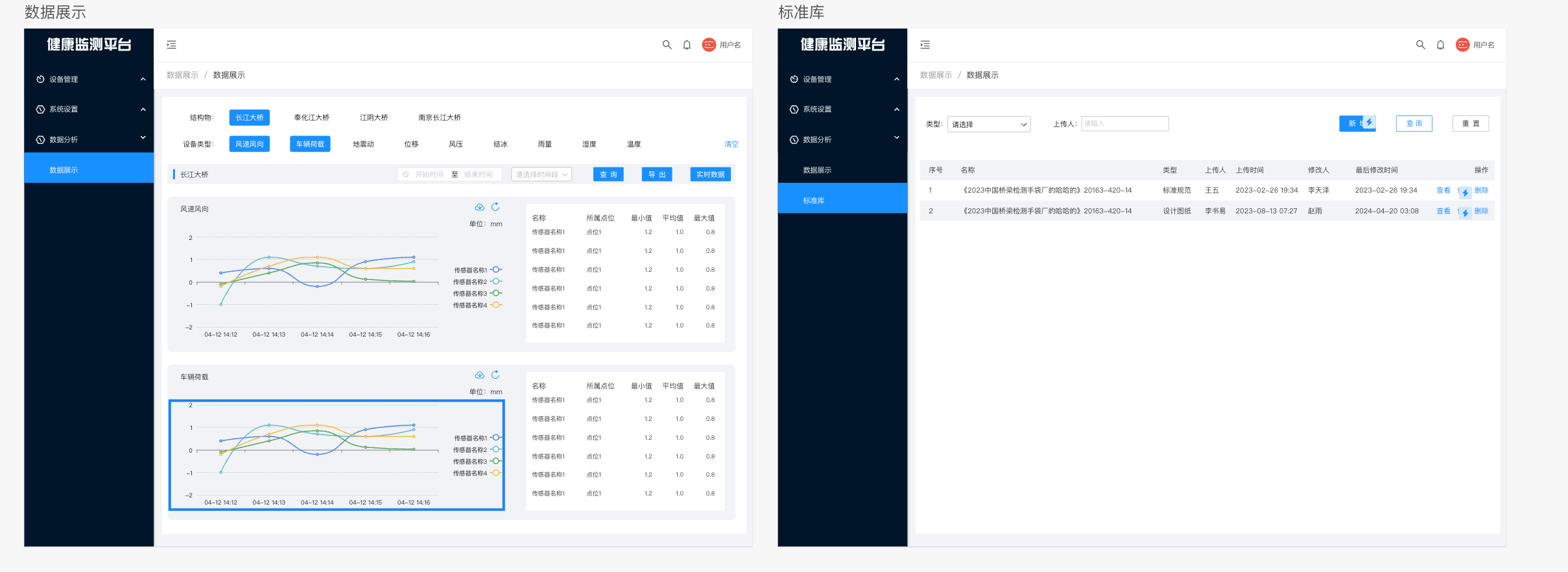This screenshot has height=572, width=1568.
Task: Click the download cloud icon on 车辆荷载 chart
Action: pos(479,375)
